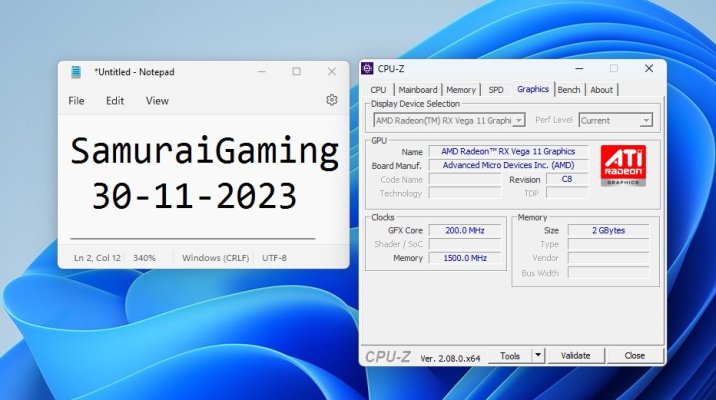Open the Edit menu in Notepad

pyautogui.click(x=115, y=100)
